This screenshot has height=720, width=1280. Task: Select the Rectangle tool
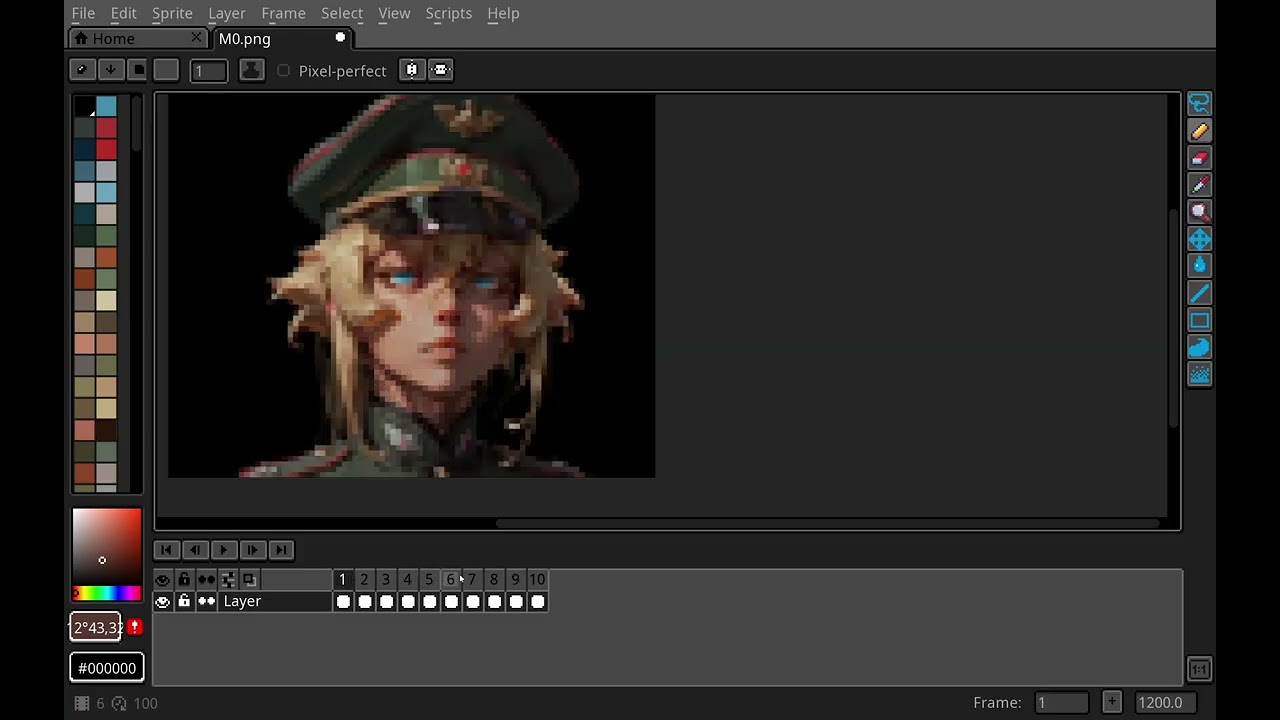tap(1199, 320)
